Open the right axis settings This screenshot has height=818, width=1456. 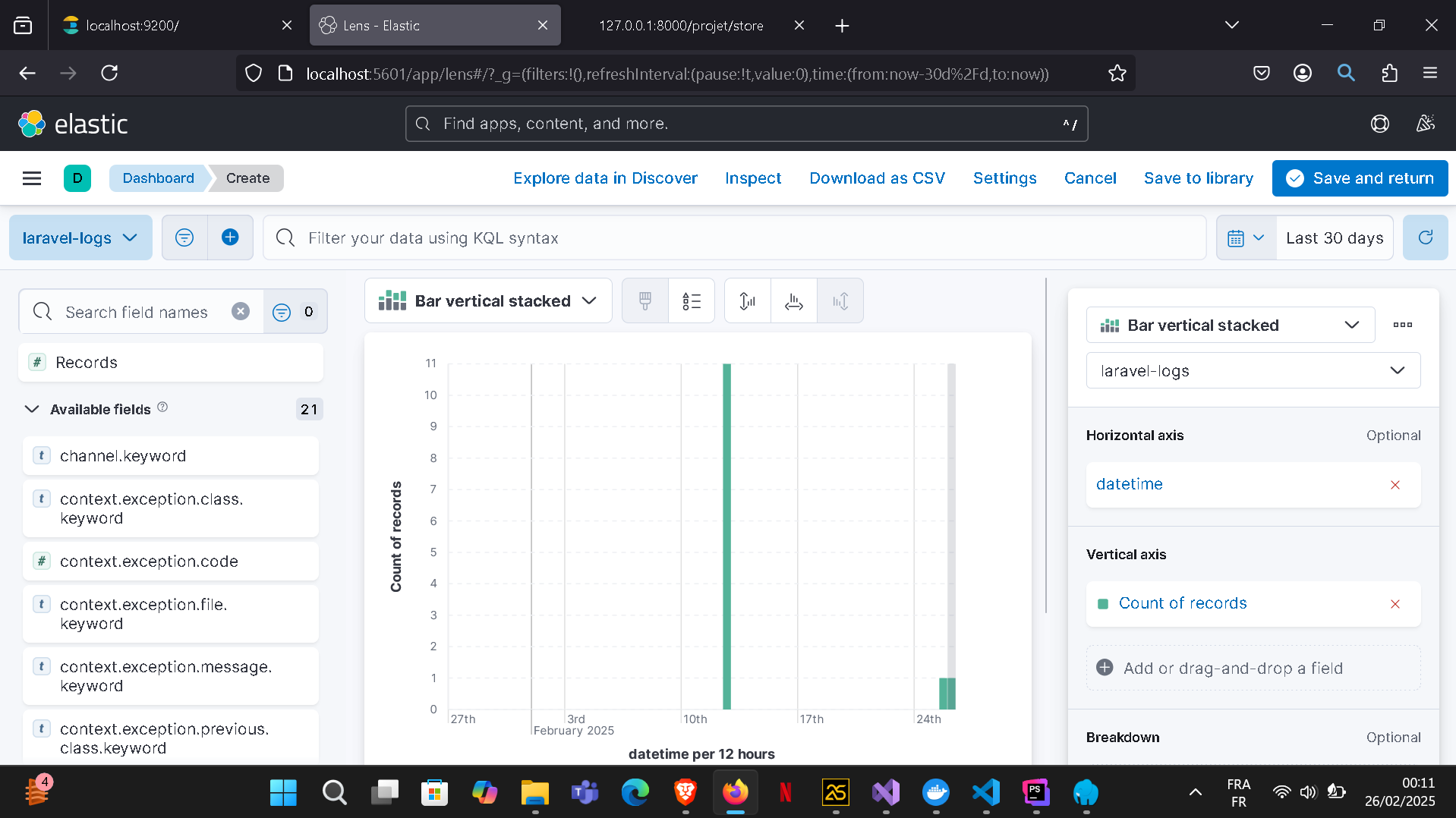[x=840, y=301]
